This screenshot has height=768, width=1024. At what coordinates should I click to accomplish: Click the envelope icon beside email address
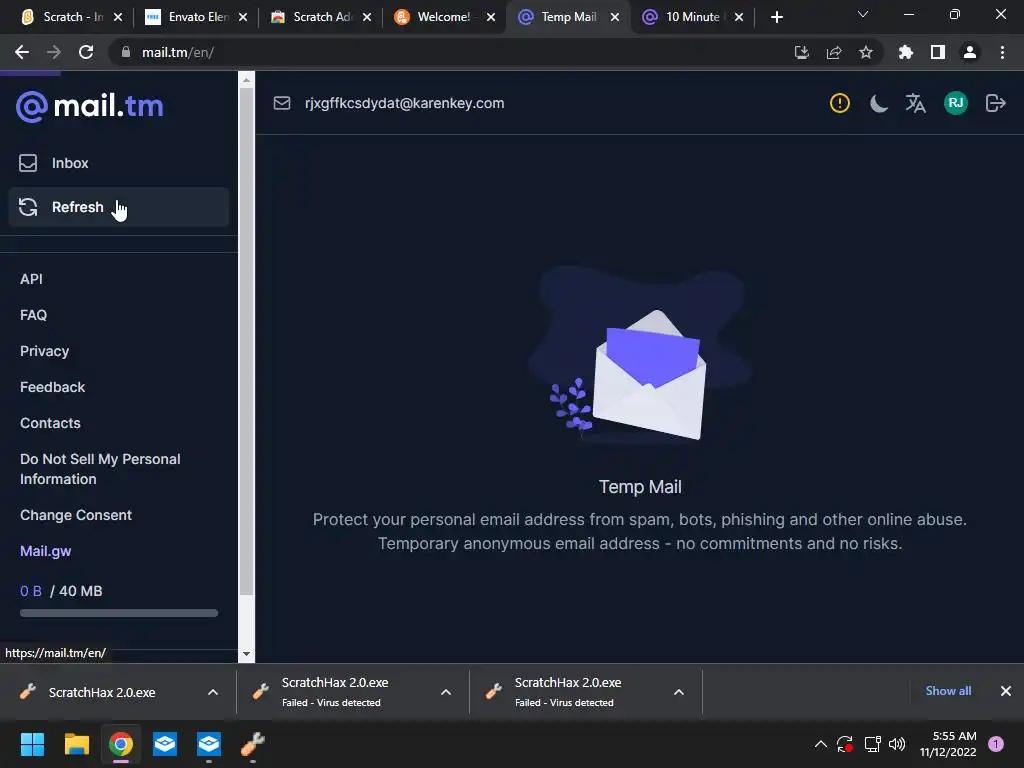[x=281, y=103]
